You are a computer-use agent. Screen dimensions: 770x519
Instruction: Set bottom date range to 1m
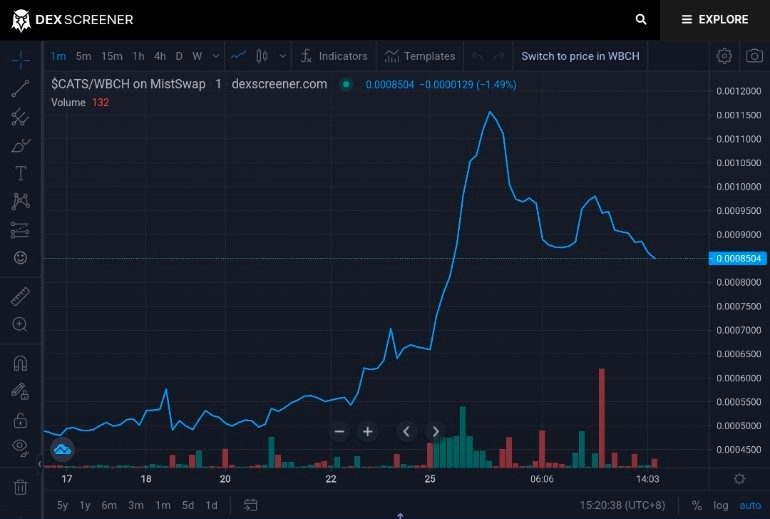[163, 505]
